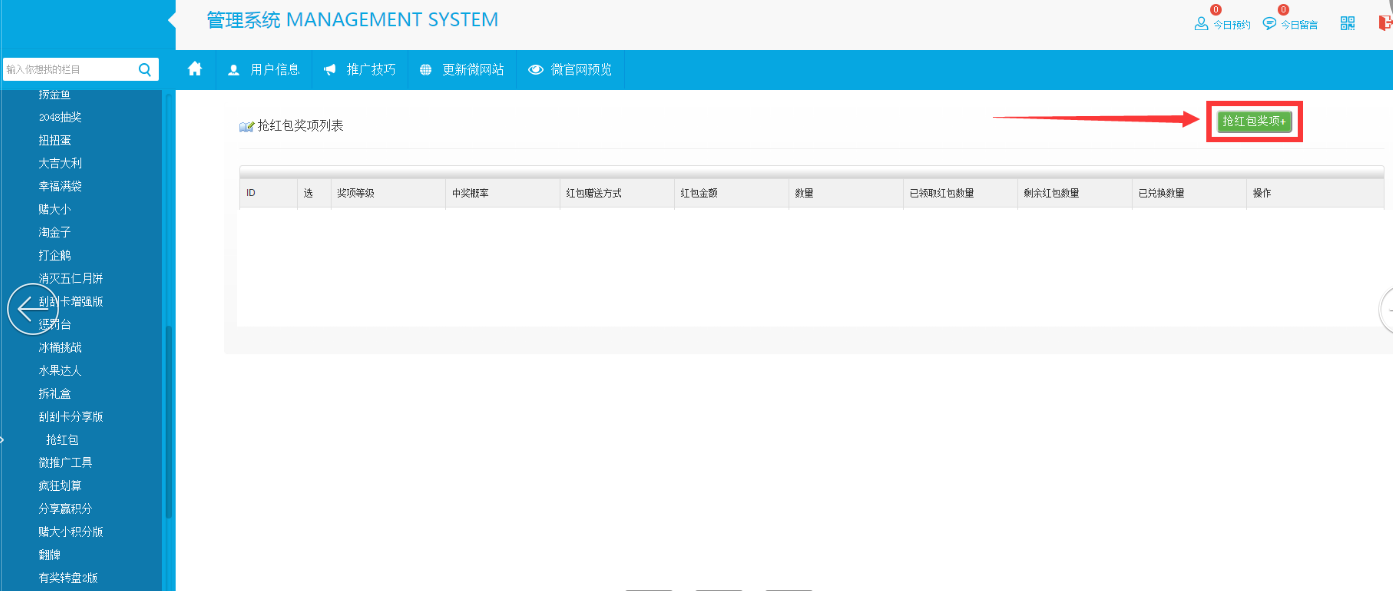
Task: Open the 用户信息 menu
Action: (264, 69)
